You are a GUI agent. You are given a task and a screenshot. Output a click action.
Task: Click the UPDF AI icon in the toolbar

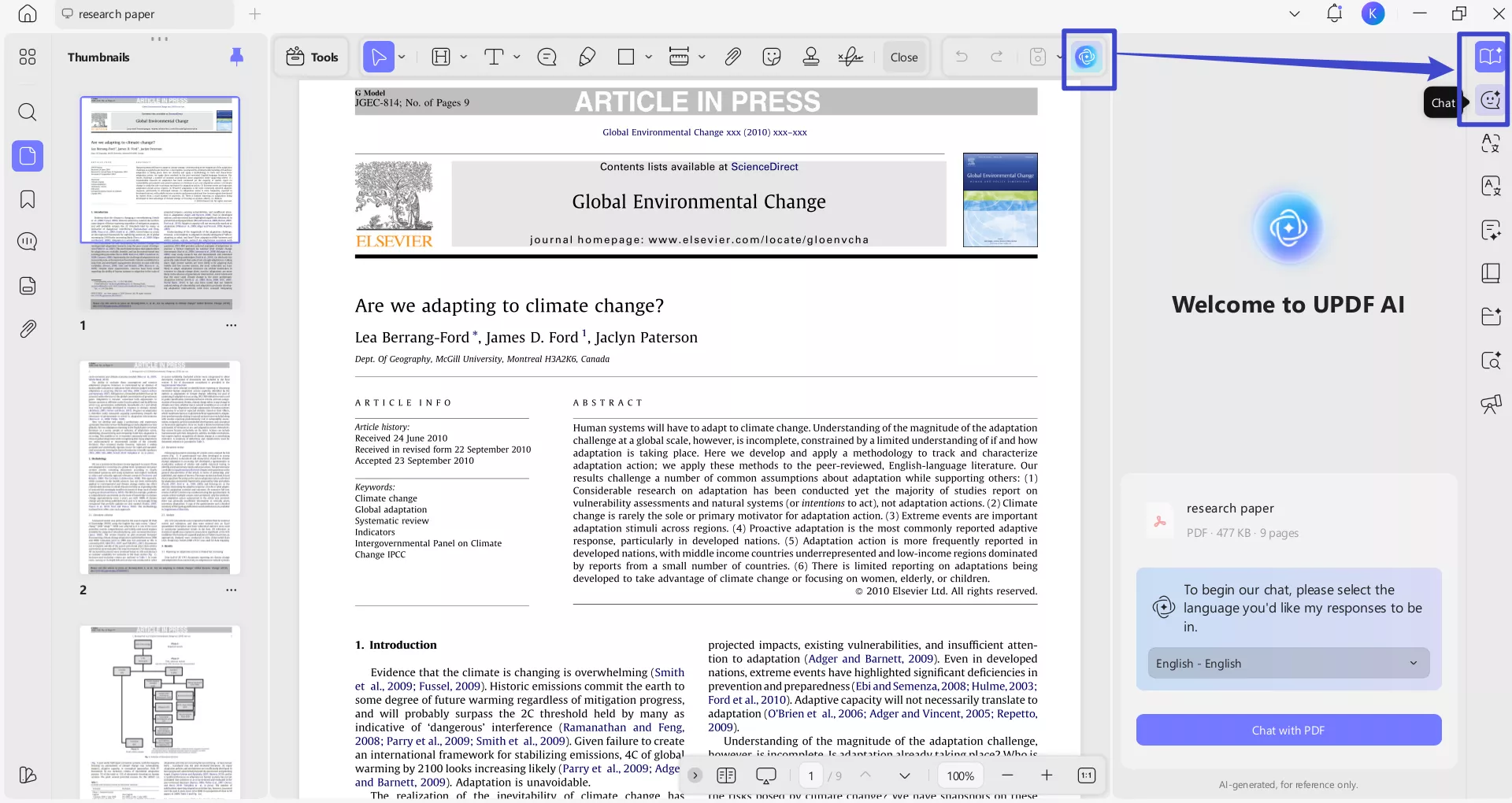point(1088,57)
